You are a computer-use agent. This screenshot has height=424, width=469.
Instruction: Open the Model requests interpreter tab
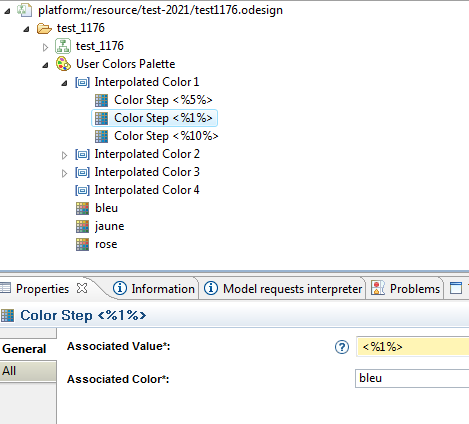point(283,289)
